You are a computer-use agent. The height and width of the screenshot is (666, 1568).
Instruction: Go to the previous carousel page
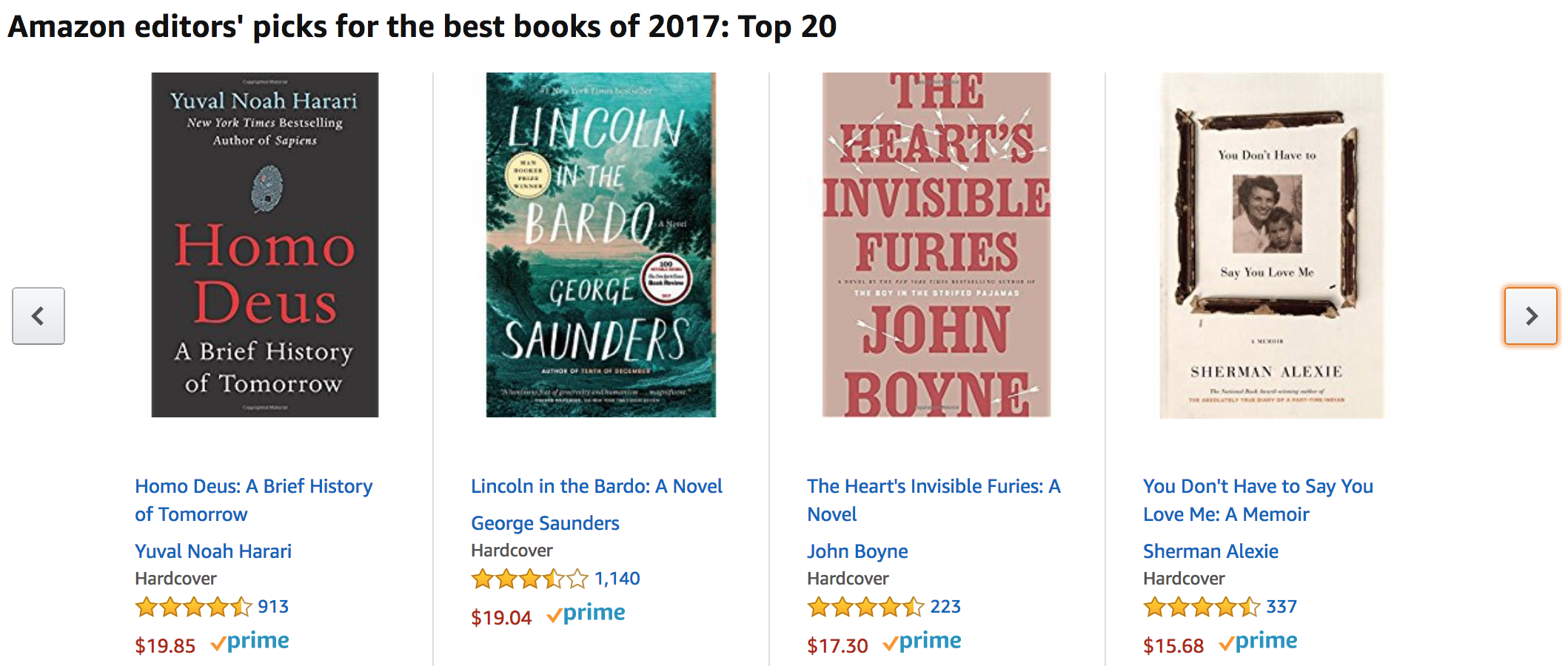[38, 316]
